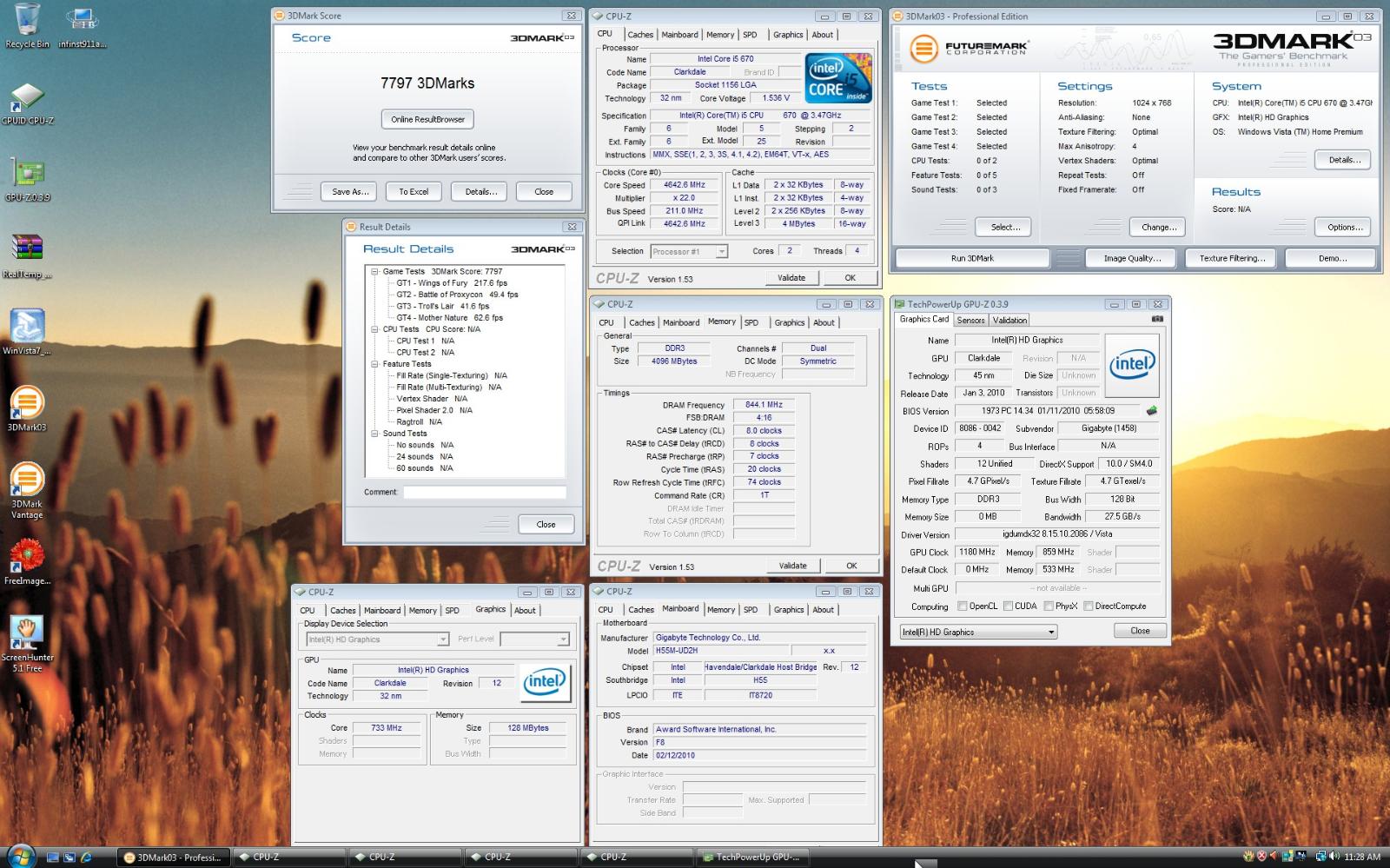Click the Intel Core i5 logo in CPU-Z

pos(838,79)
